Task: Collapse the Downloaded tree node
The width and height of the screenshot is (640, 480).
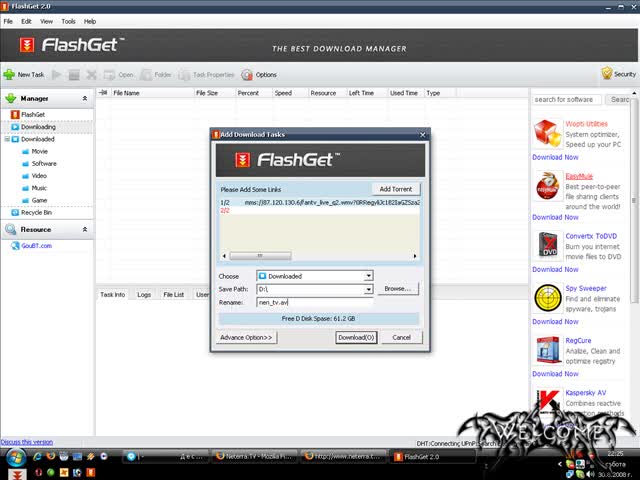Action: coord(7,139)
